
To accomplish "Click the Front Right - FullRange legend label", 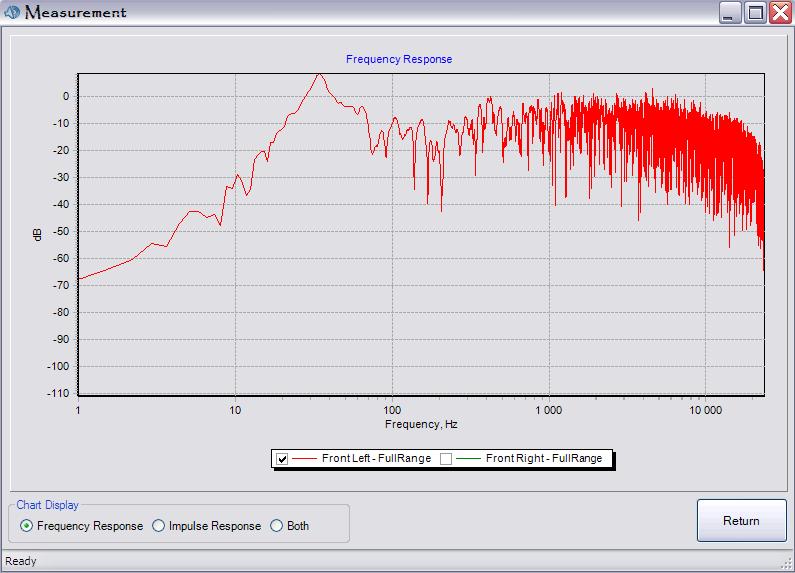I will pyautogui.click(x=544, y=458).
